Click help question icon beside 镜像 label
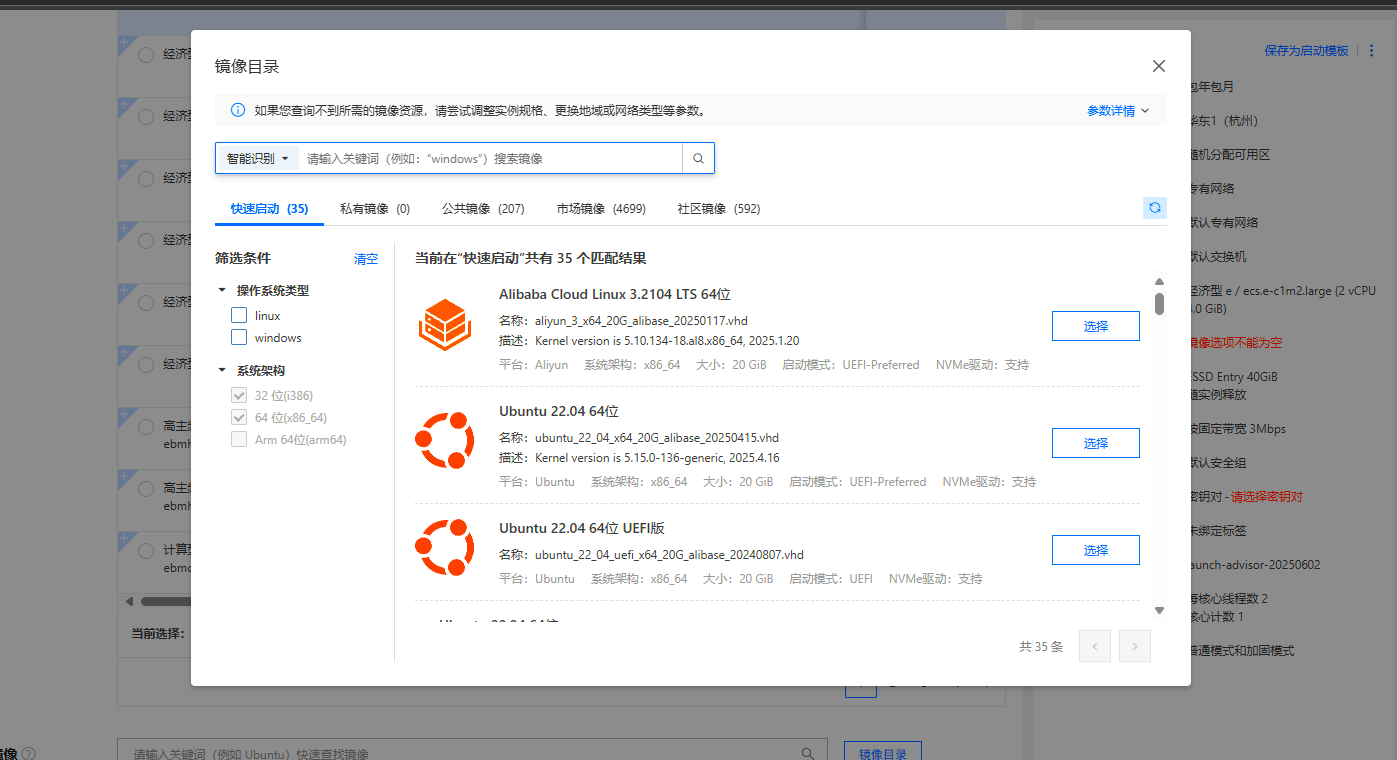 [x=29, y=753]
